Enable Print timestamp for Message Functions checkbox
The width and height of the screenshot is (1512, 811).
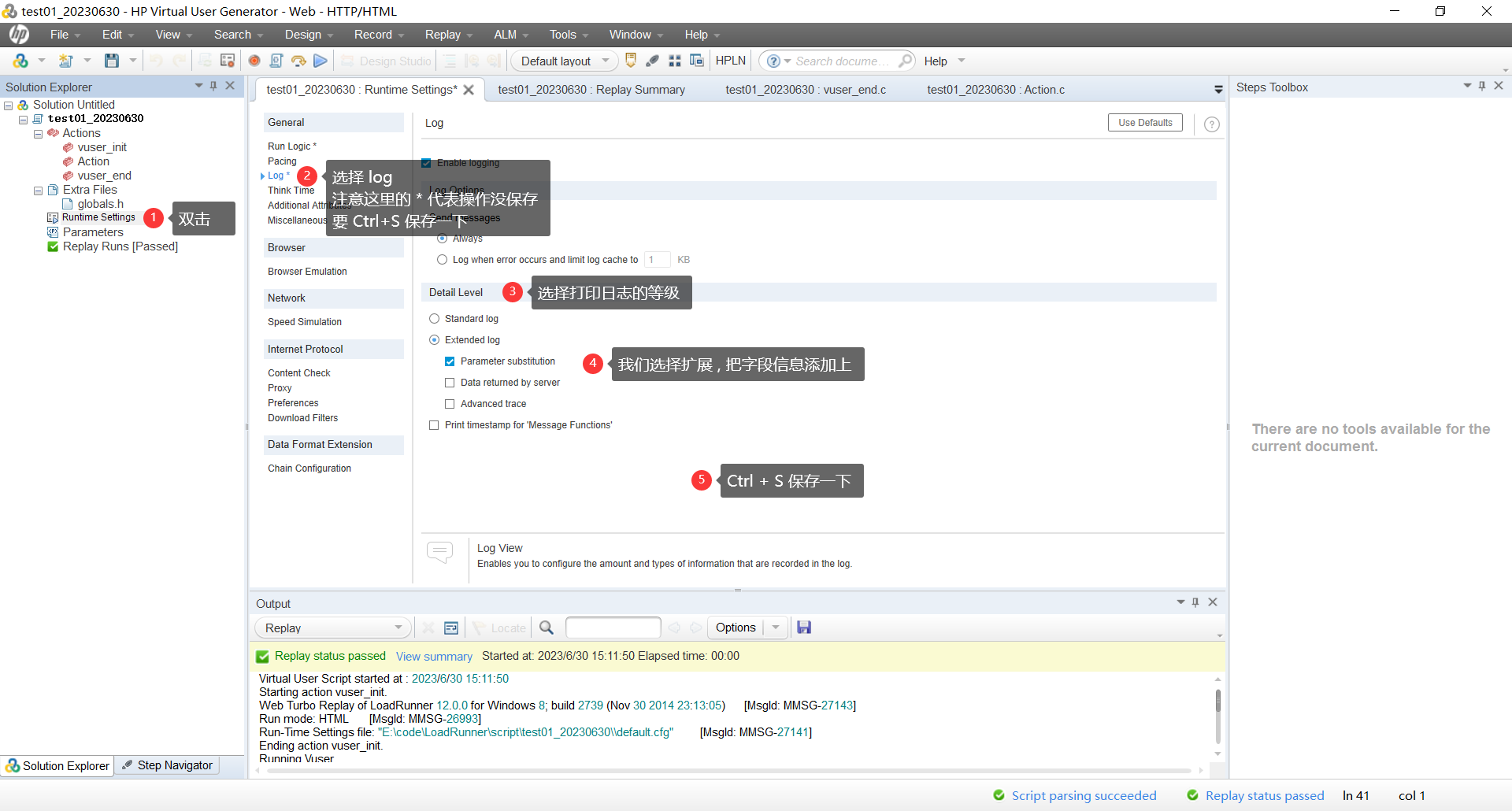click(x=434, y=425)
